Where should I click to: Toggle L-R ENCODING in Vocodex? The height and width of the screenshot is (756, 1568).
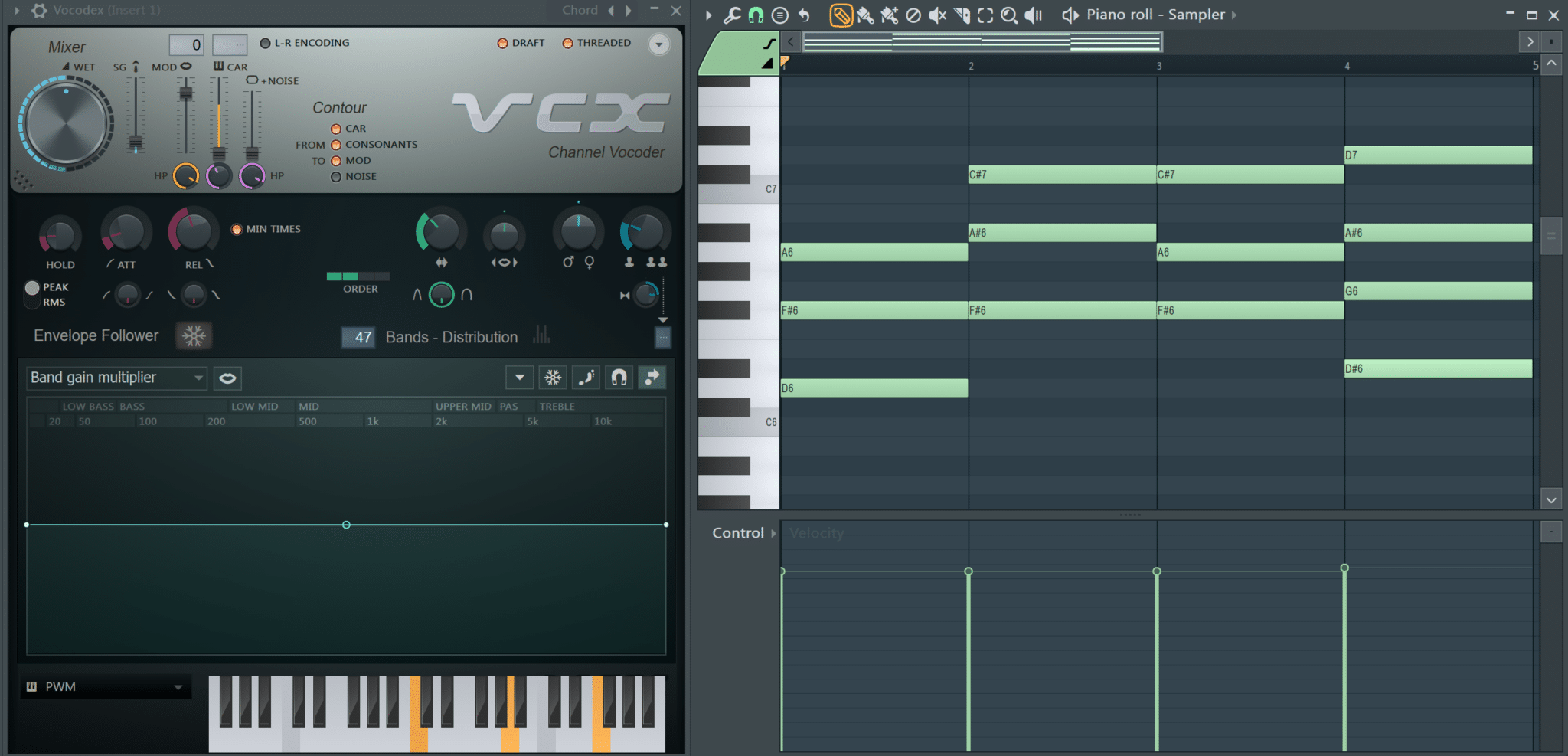point(264,43)
